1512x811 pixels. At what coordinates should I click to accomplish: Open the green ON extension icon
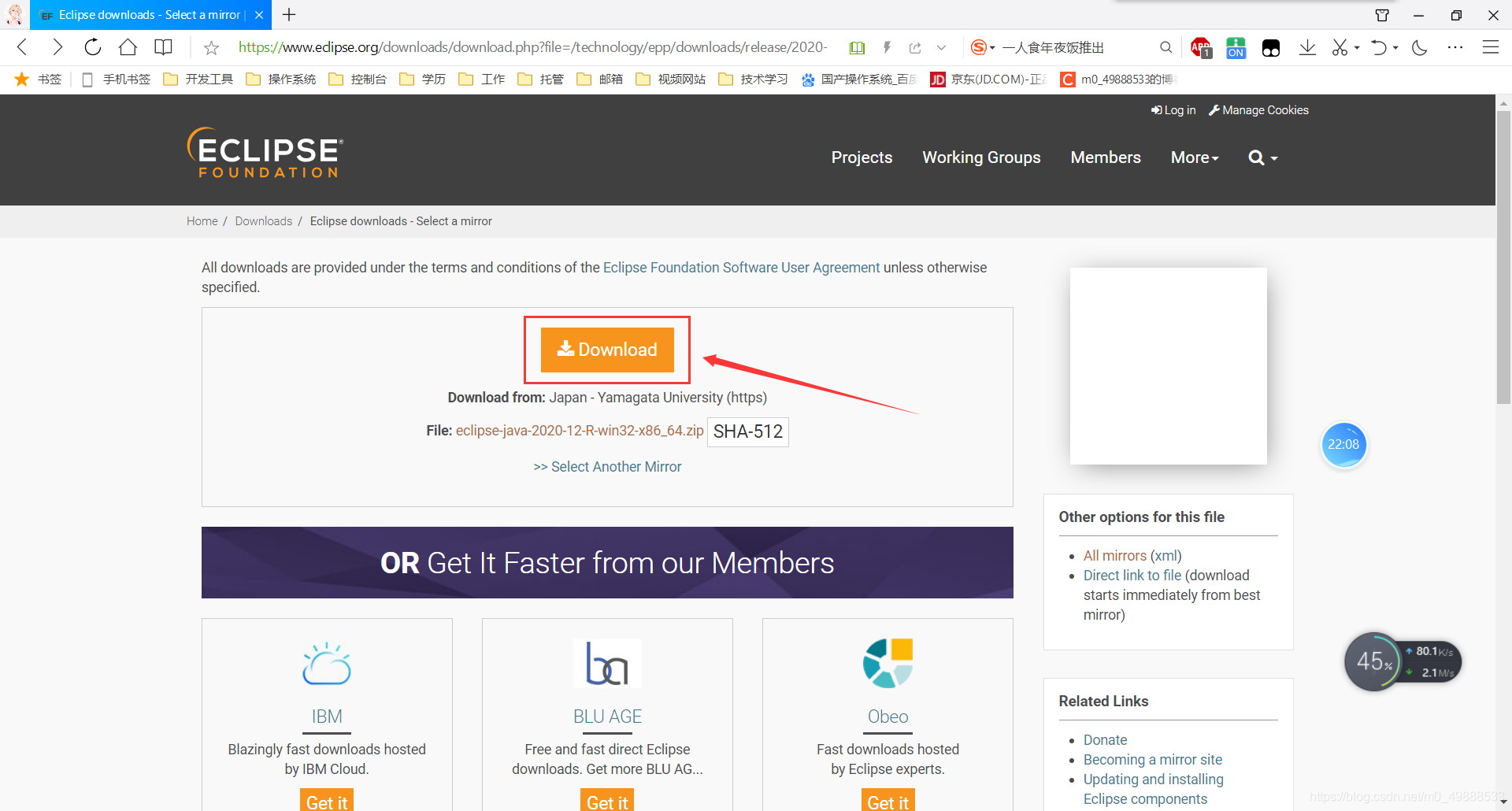click(x=1236, y=48)
